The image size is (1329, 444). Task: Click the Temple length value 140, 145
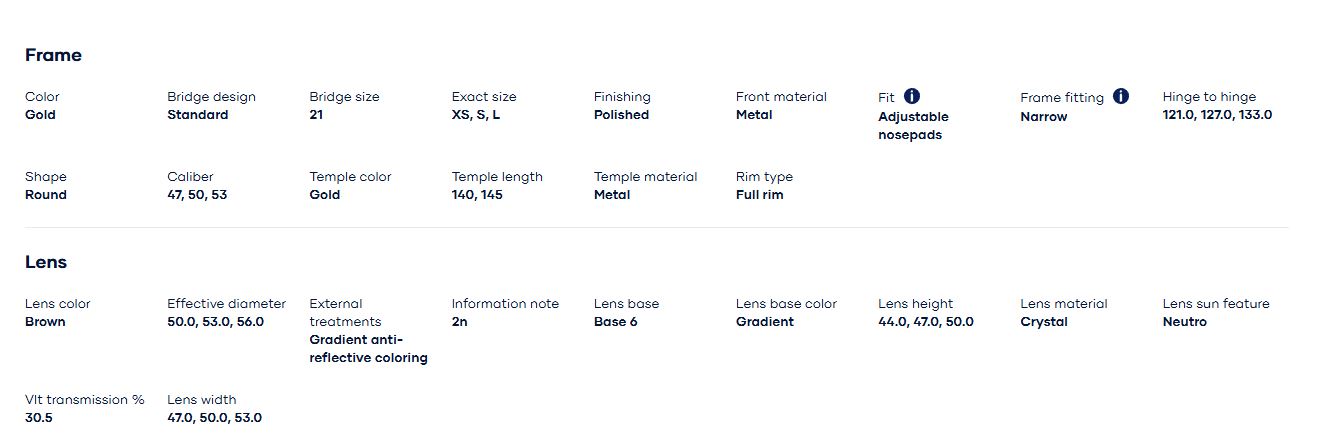click(477, 195)
